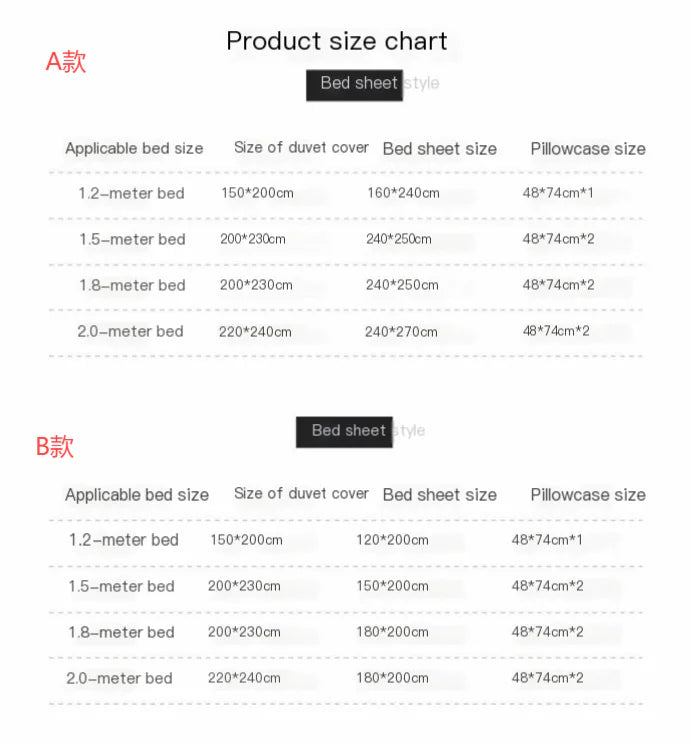Click the "Product size chart" title
Viewport: 691px width, 745px height.
click(337, 41)
